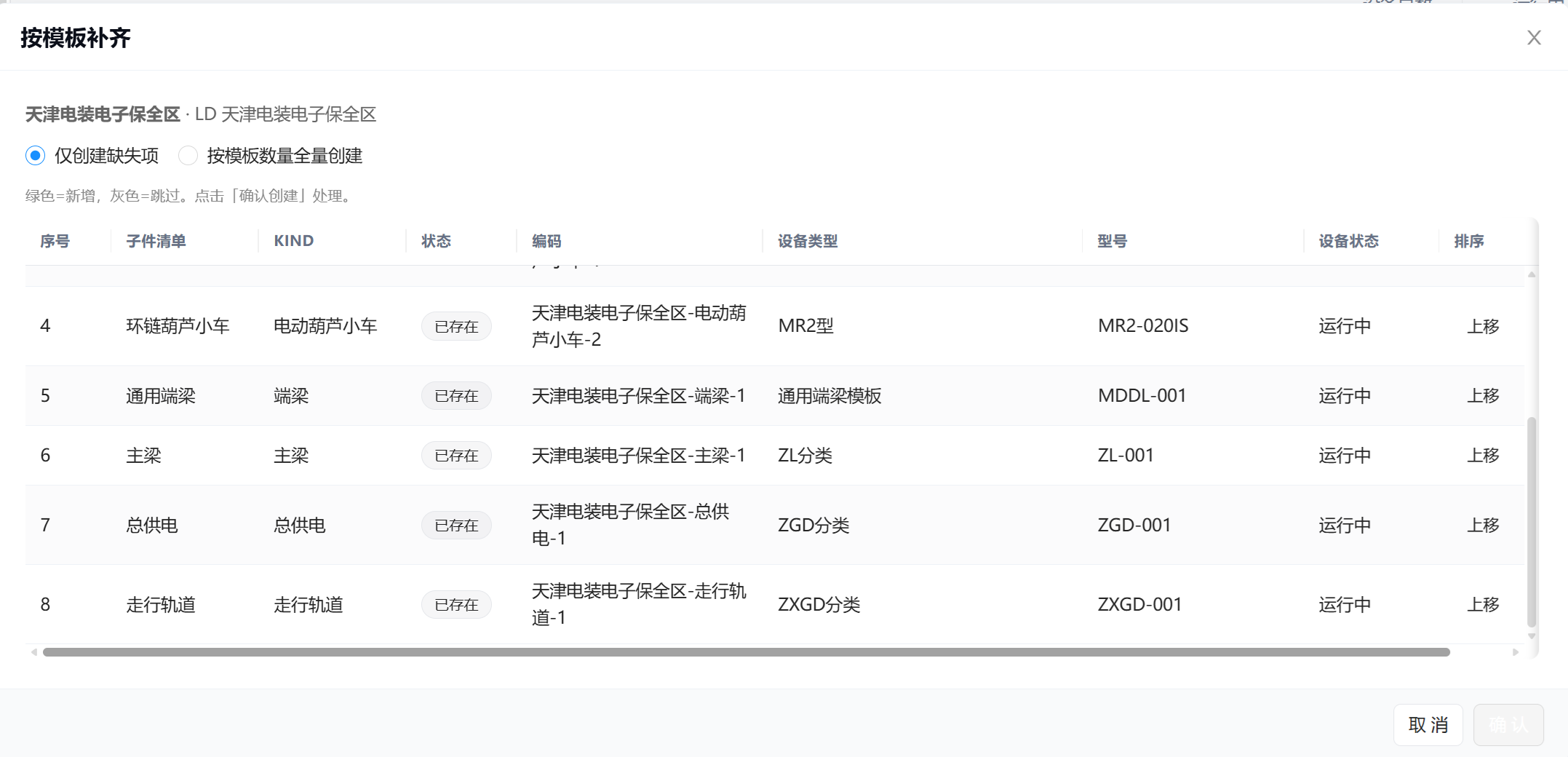Click the device type ZXGD分类

point(819,605)
